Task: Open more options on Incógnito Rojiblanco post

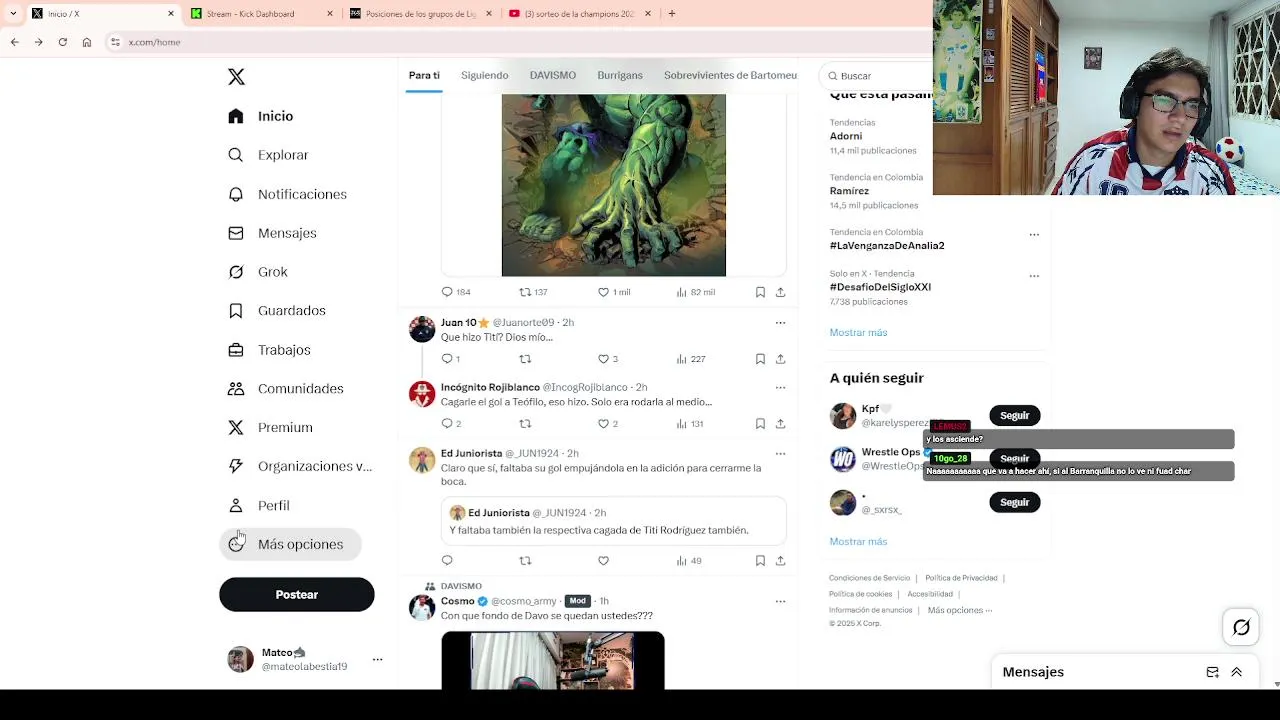Action: [x=780, y=387]
